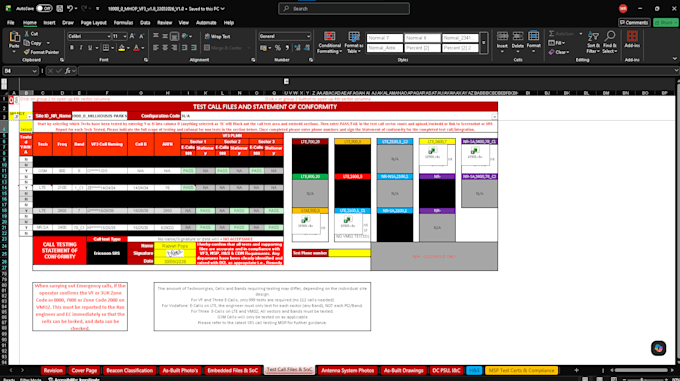Toggle right text alignment
Screen dimensions: 680x381
click(x=174, y=48)
